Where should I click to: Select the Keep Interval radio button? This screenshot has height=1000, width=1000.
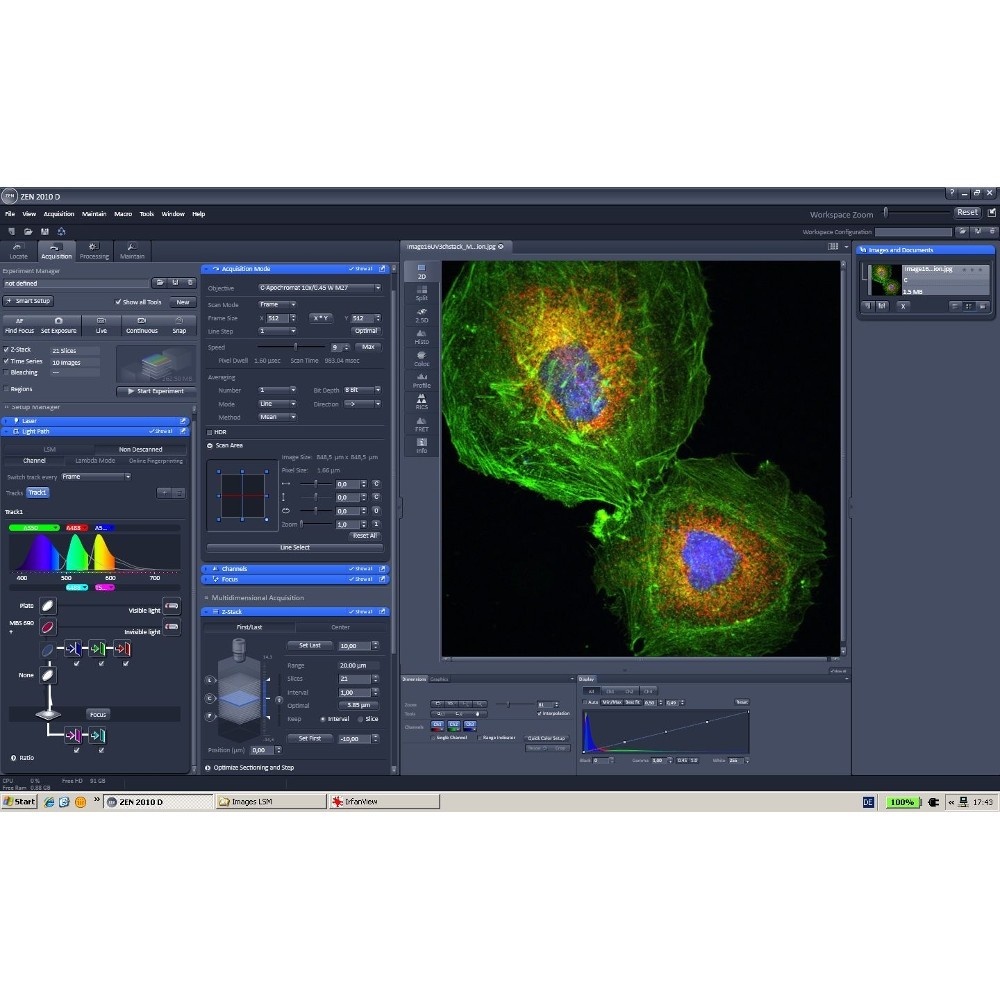[x=323, y=719]
